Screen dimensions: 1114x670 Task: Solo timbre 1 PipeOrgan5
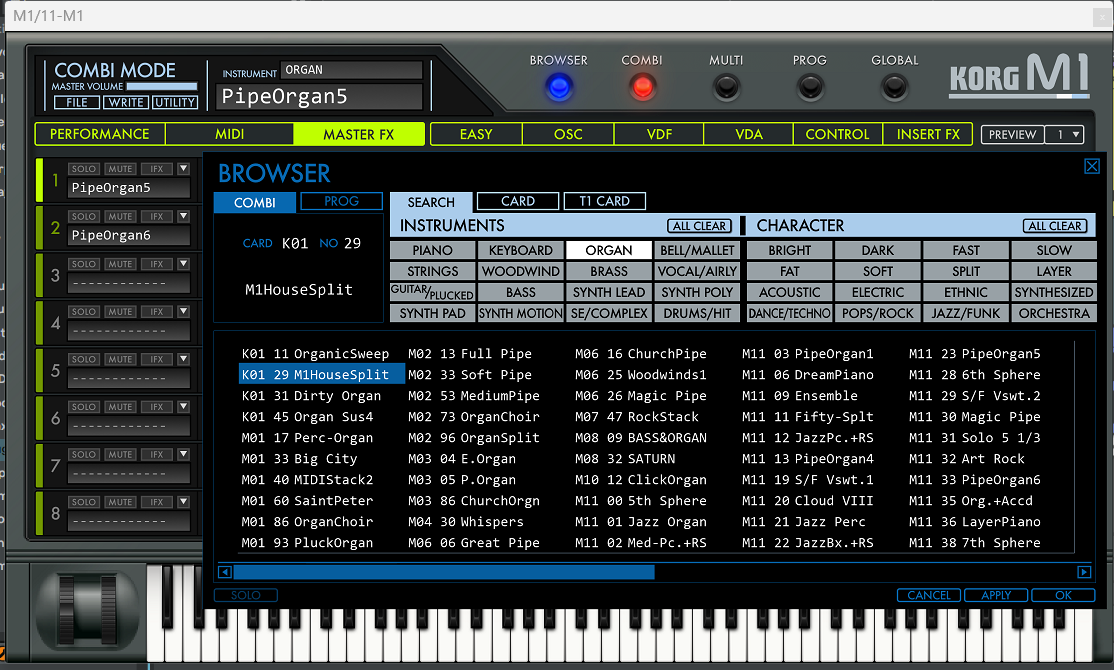click(x=84, y=169)
